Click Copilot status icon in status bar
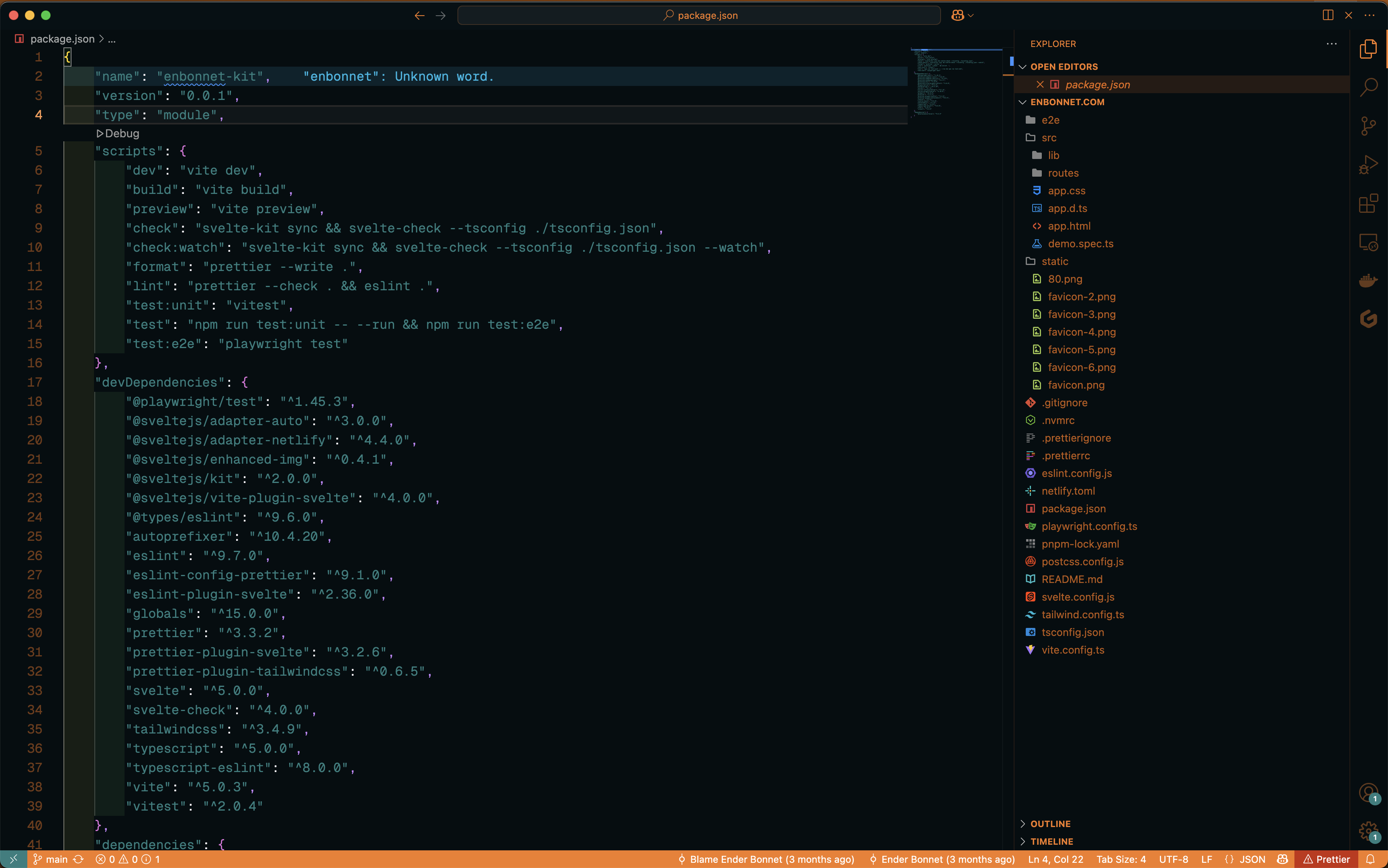Viewport: 1388px width, 868px height. (1282, 859)
